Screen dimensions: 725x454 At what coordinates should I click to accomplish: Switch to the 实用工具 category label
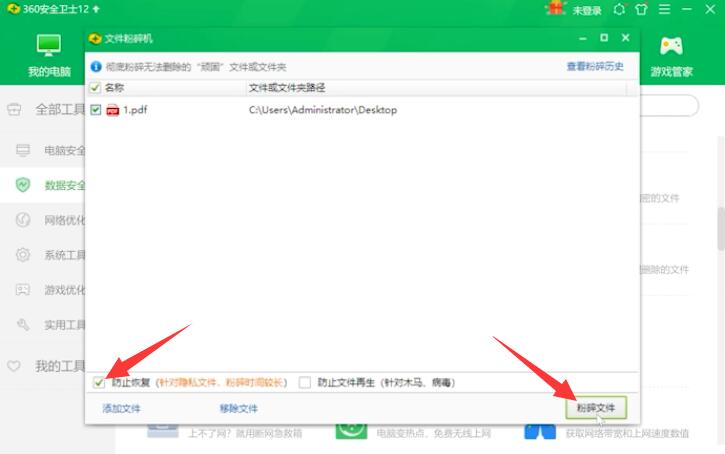pyautogui.click(x=65, y=325)
